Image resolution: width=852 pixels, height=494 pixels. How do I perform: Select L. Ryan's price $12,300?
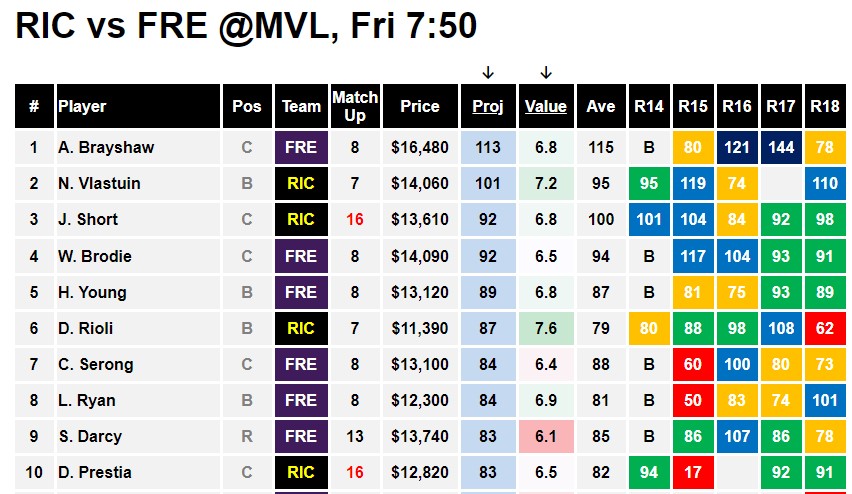(x=420, y=401)
